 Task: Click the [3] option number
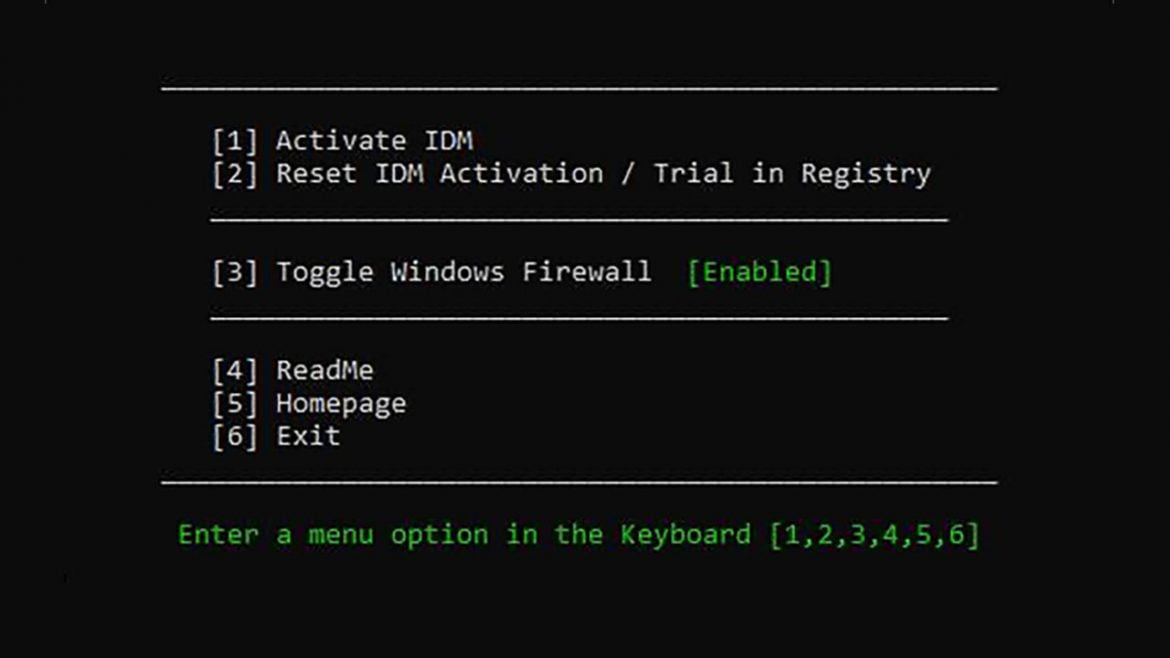(x=235, y=272)
